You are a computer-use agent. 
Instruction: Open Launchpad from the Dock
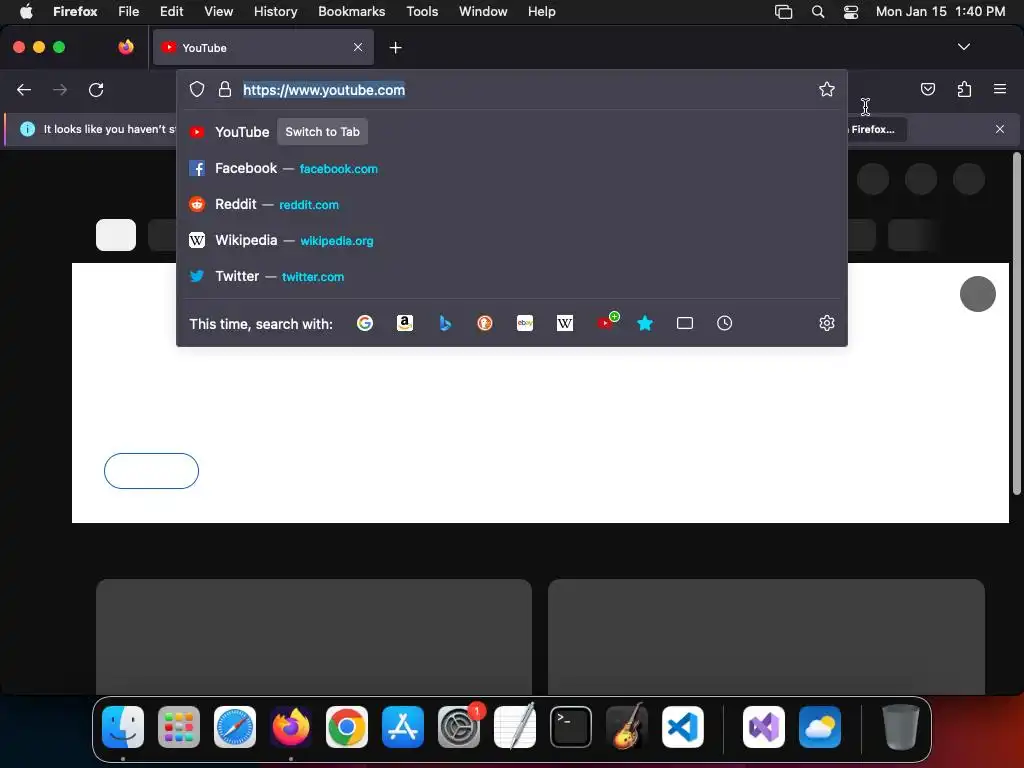point(179,727)
